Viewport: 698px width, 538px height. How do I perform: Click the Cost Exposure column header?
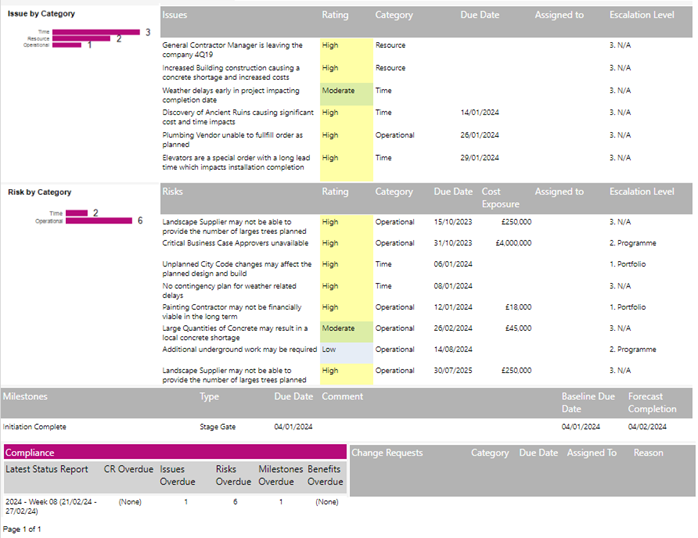tap(499, 197)
